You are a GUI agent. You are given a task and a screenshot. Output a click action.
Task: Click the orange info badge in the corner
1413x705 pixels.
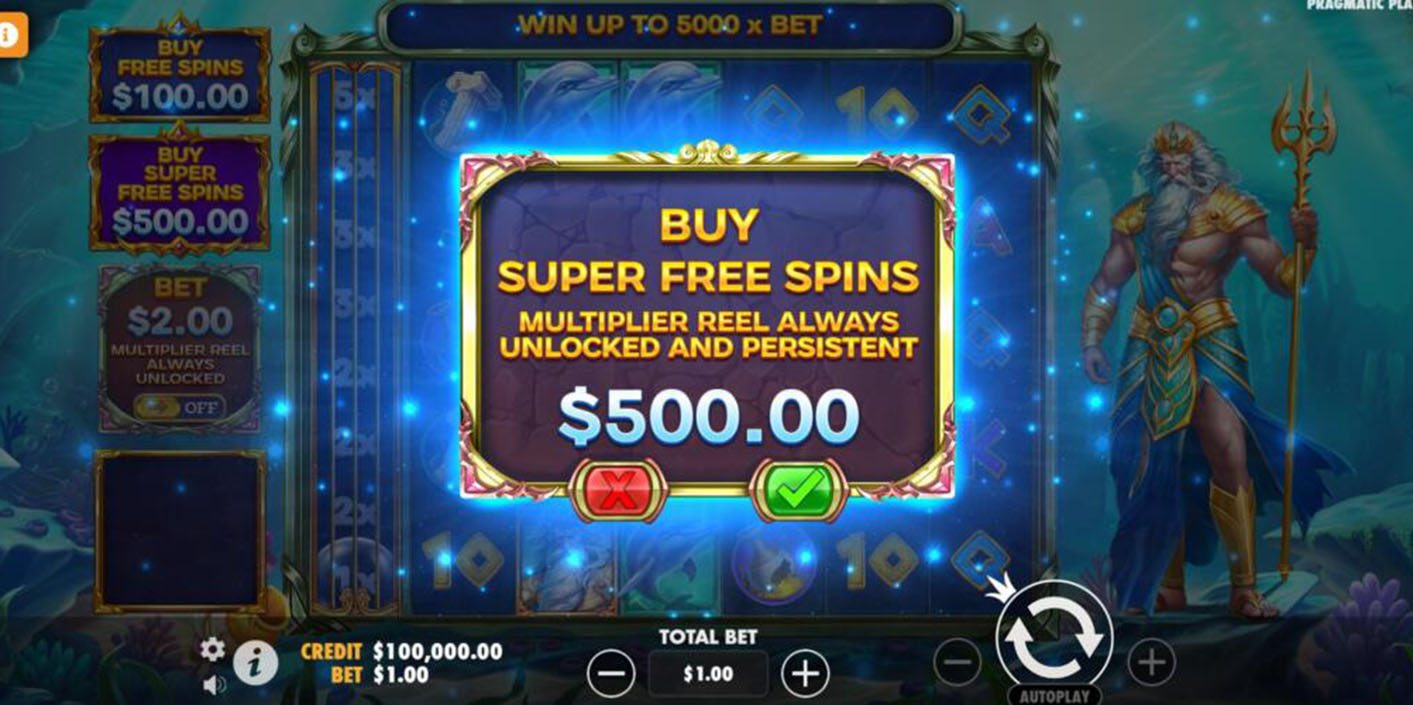tap(12, 33)
